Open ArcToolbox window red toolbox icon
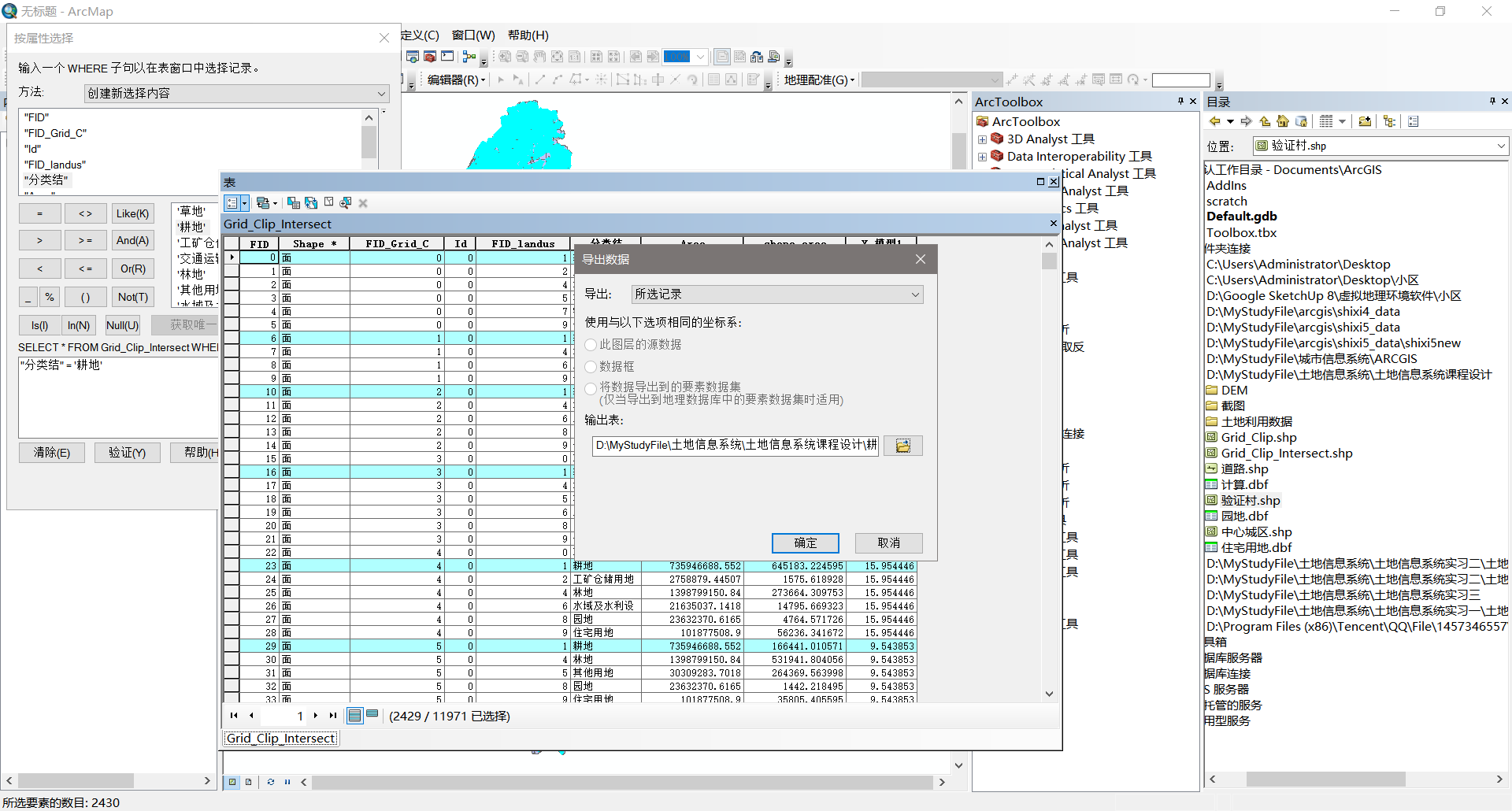This screenshot has height=811, width=1512. pos(430,57)
